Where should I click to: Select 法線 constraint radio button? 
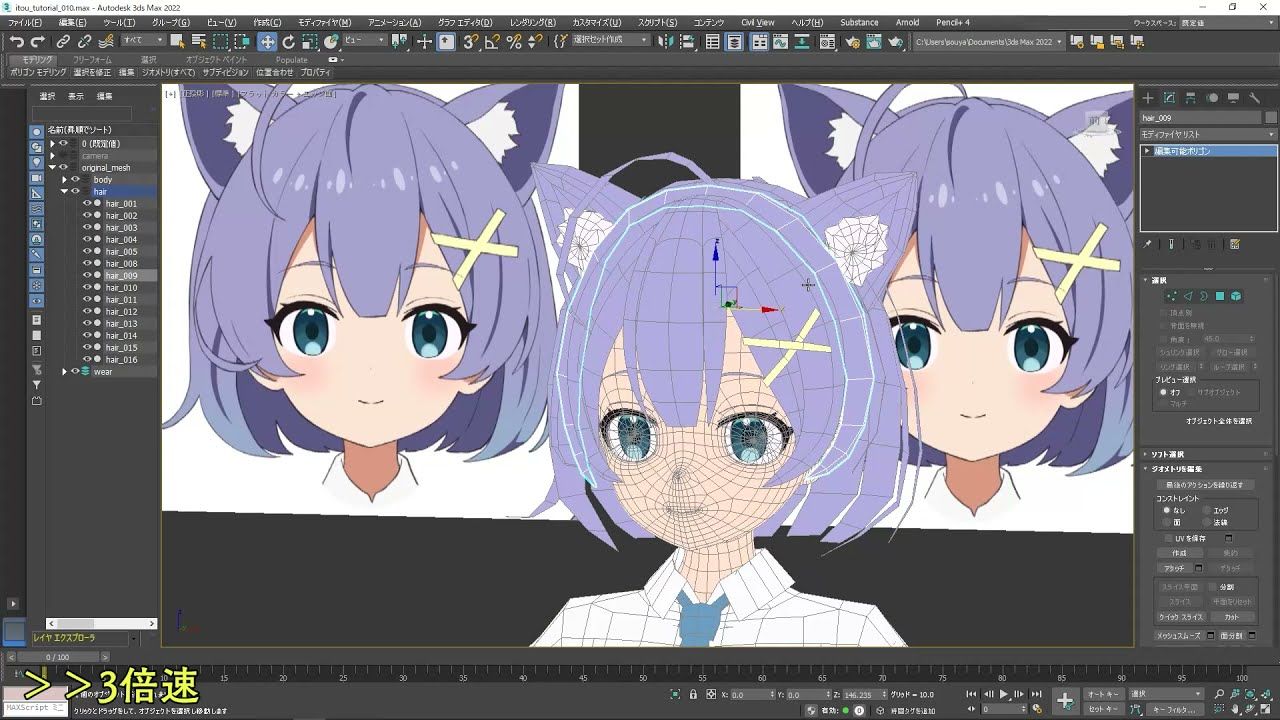click(x=1208, y=522)
